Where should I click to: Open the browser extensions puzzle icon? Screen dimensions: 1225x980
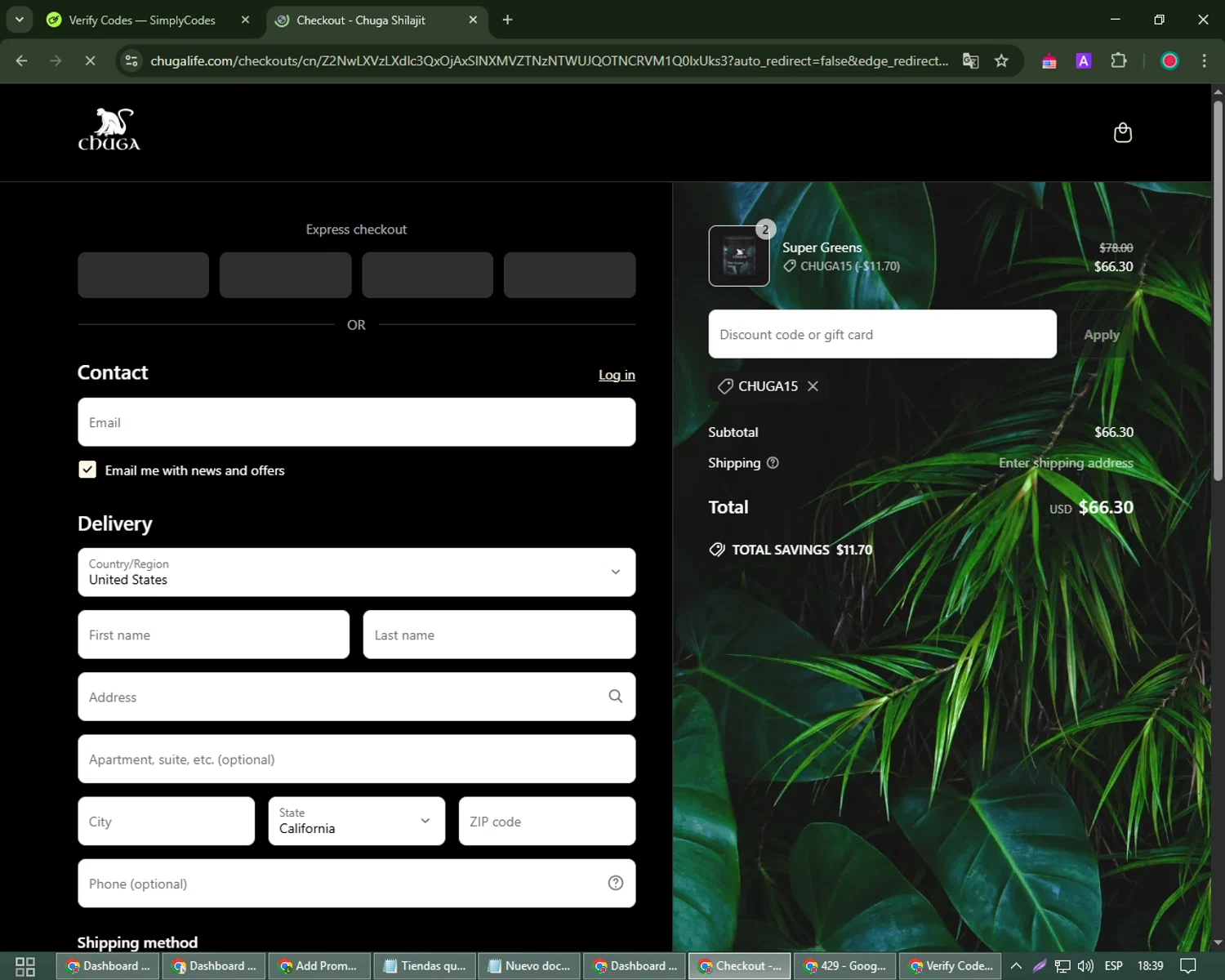tap(1119, 60)
